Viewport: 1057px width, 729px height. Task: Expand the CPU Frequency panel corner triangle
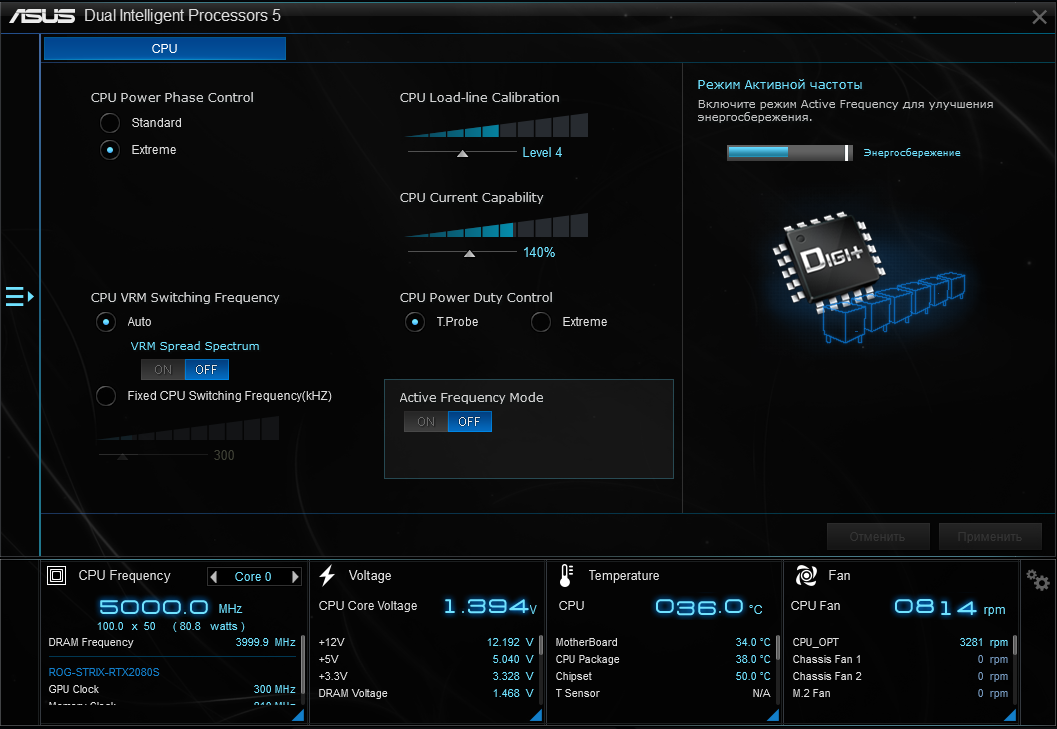(298, 715)
